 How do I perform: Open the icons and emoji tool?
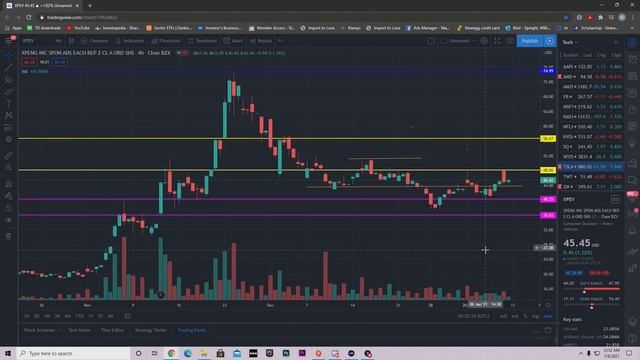(x=9, y=140)
